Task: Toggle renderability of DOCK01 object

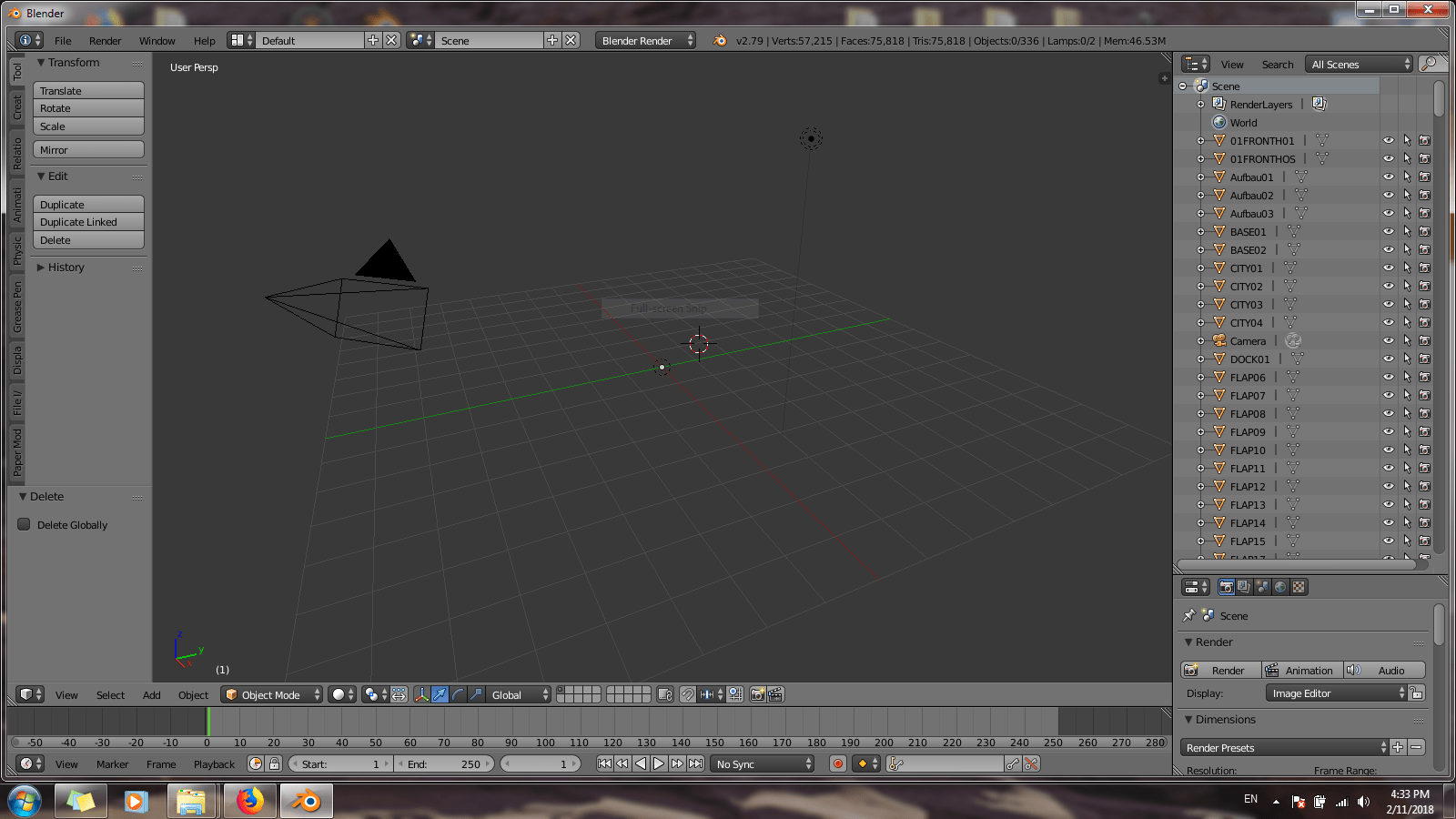Action: coord(1425,359)
